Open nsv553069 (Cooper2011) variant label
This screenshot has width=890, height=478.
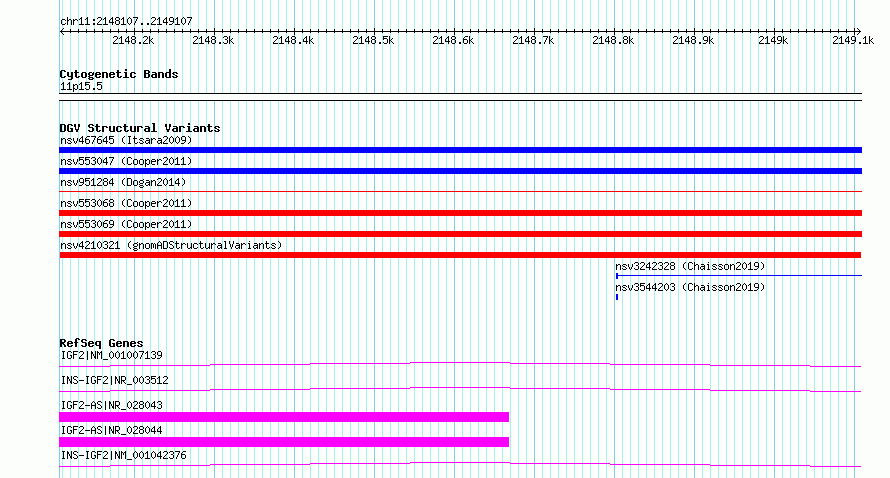(x=126, y=224)
